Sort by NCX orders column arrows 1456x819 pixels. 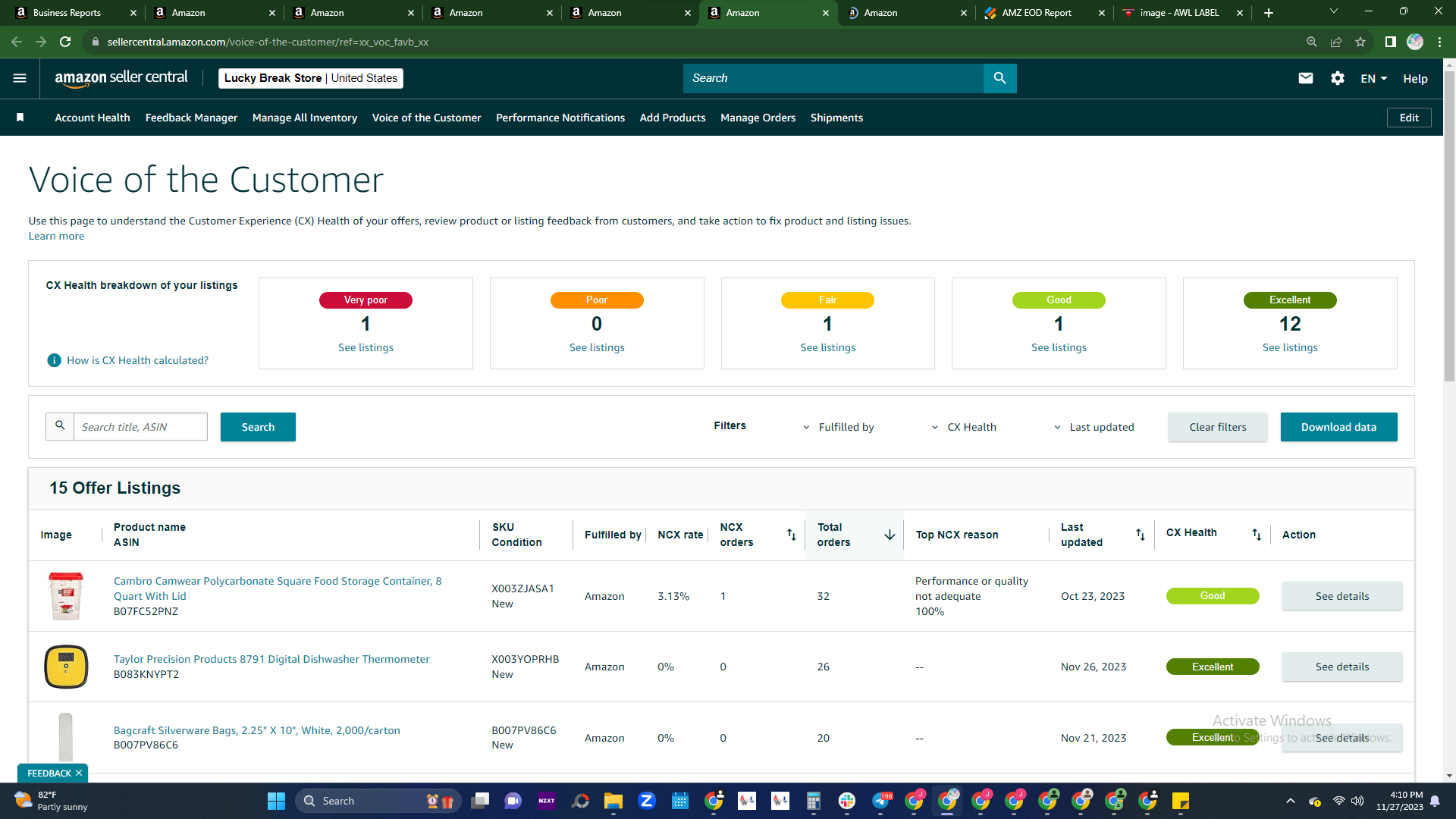791,535
